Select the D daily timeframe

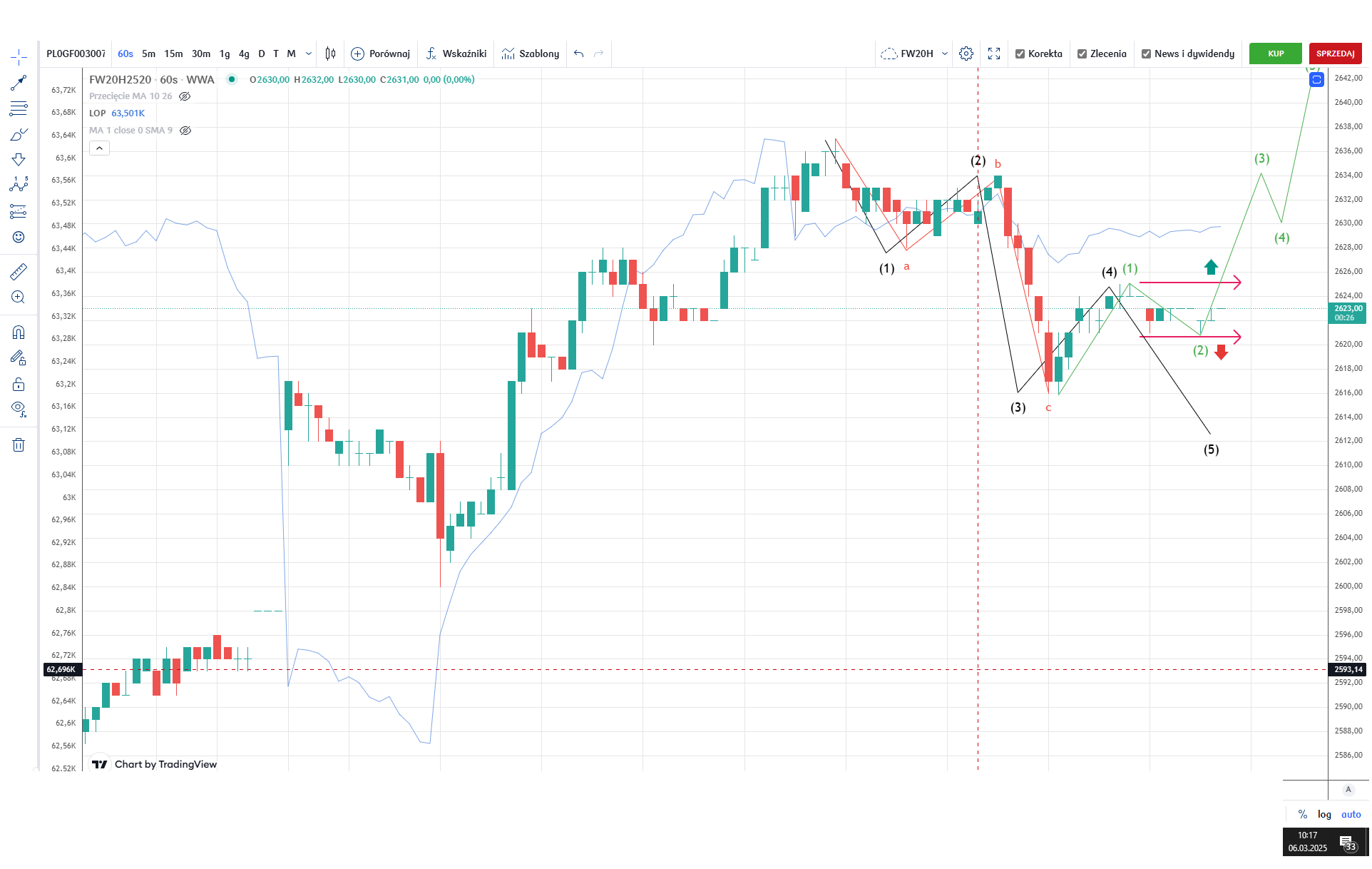point(262,54)
